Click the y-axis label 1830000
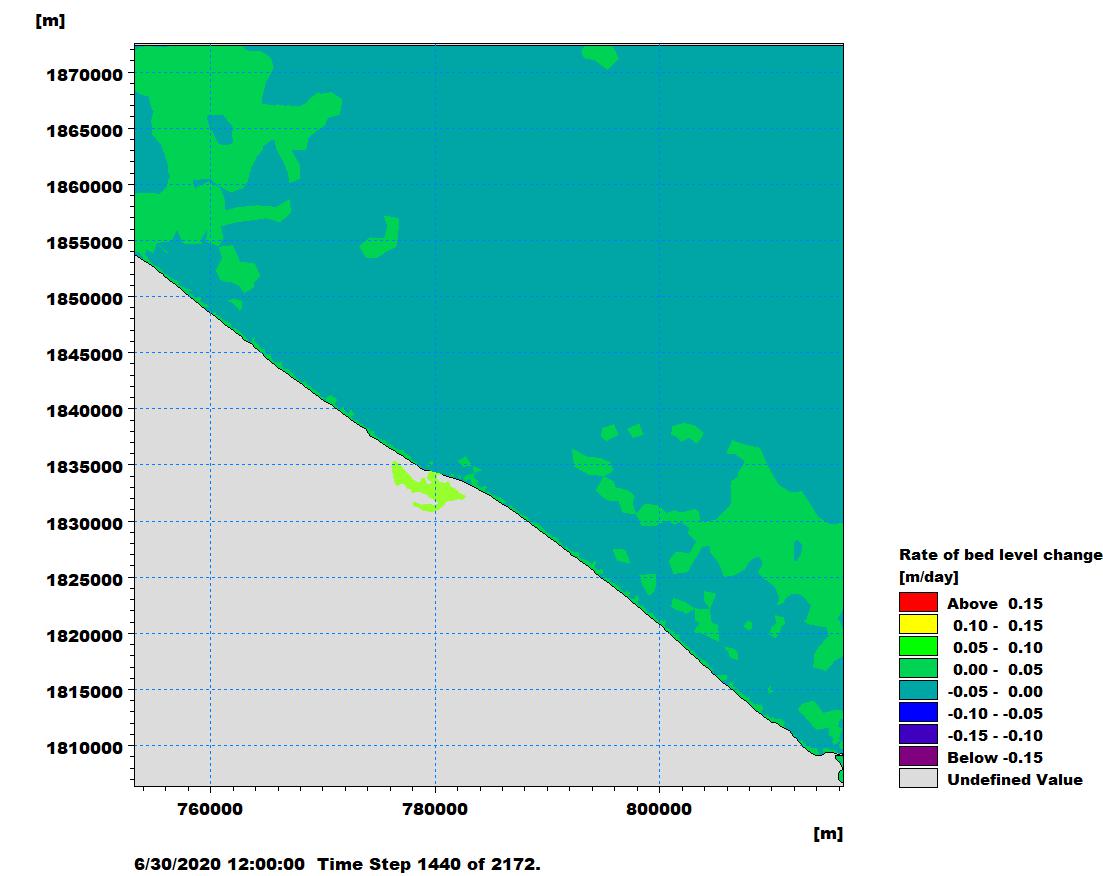Screen dimensions: 1103x876 click(84, 523)
